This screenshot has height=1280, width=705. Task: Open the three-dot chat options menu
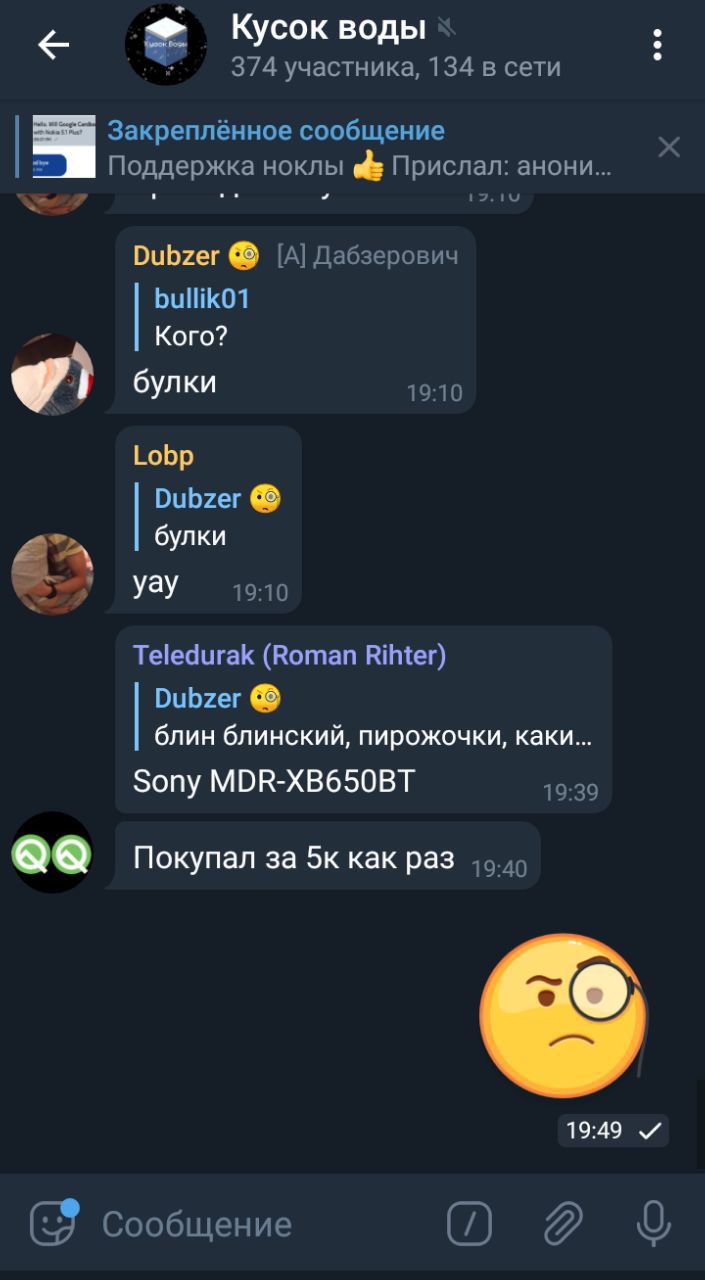tap(657, 45)
